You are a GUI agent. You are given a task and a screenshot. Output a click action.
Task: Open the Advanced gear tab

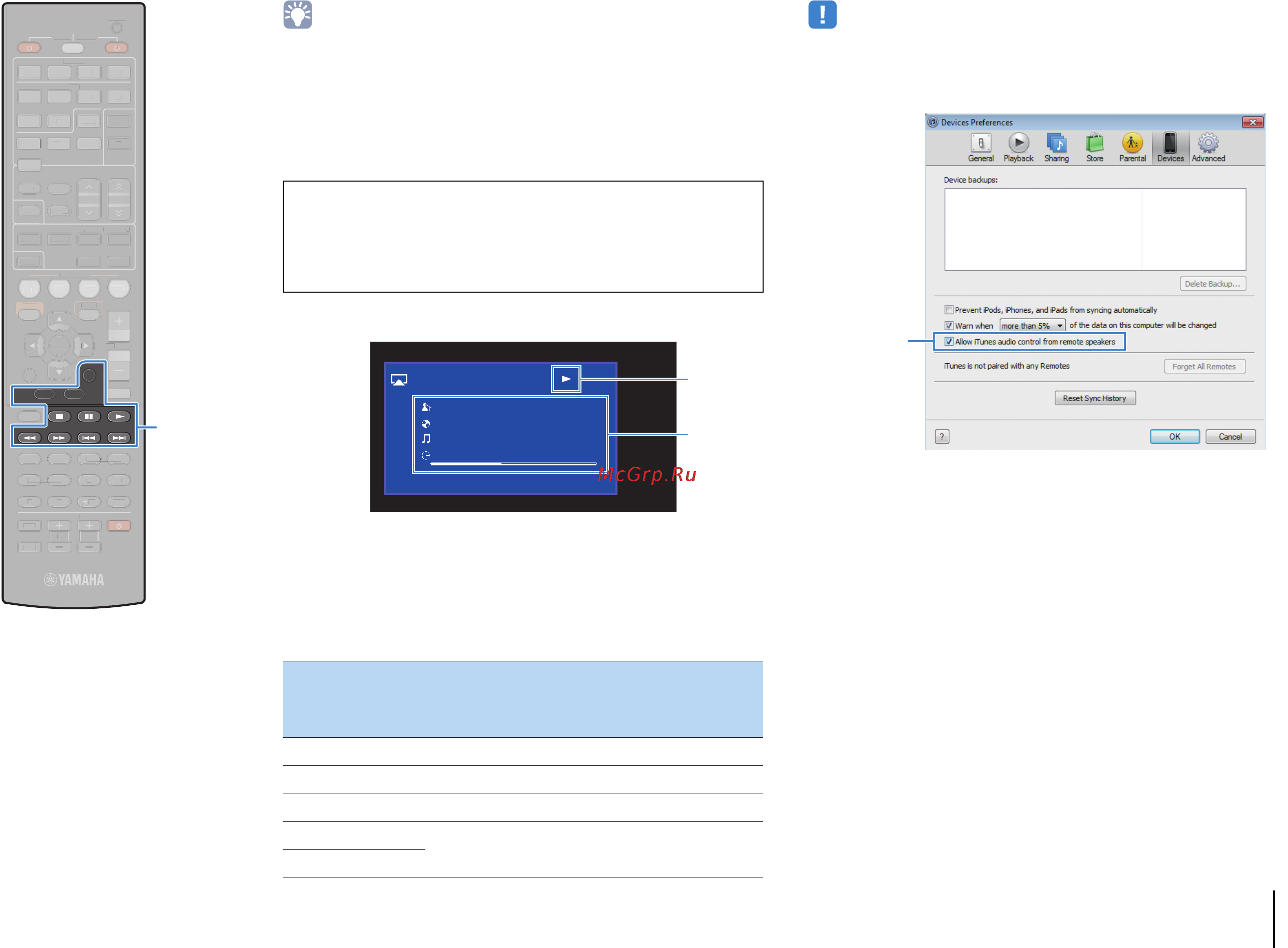pos(1207,148)
